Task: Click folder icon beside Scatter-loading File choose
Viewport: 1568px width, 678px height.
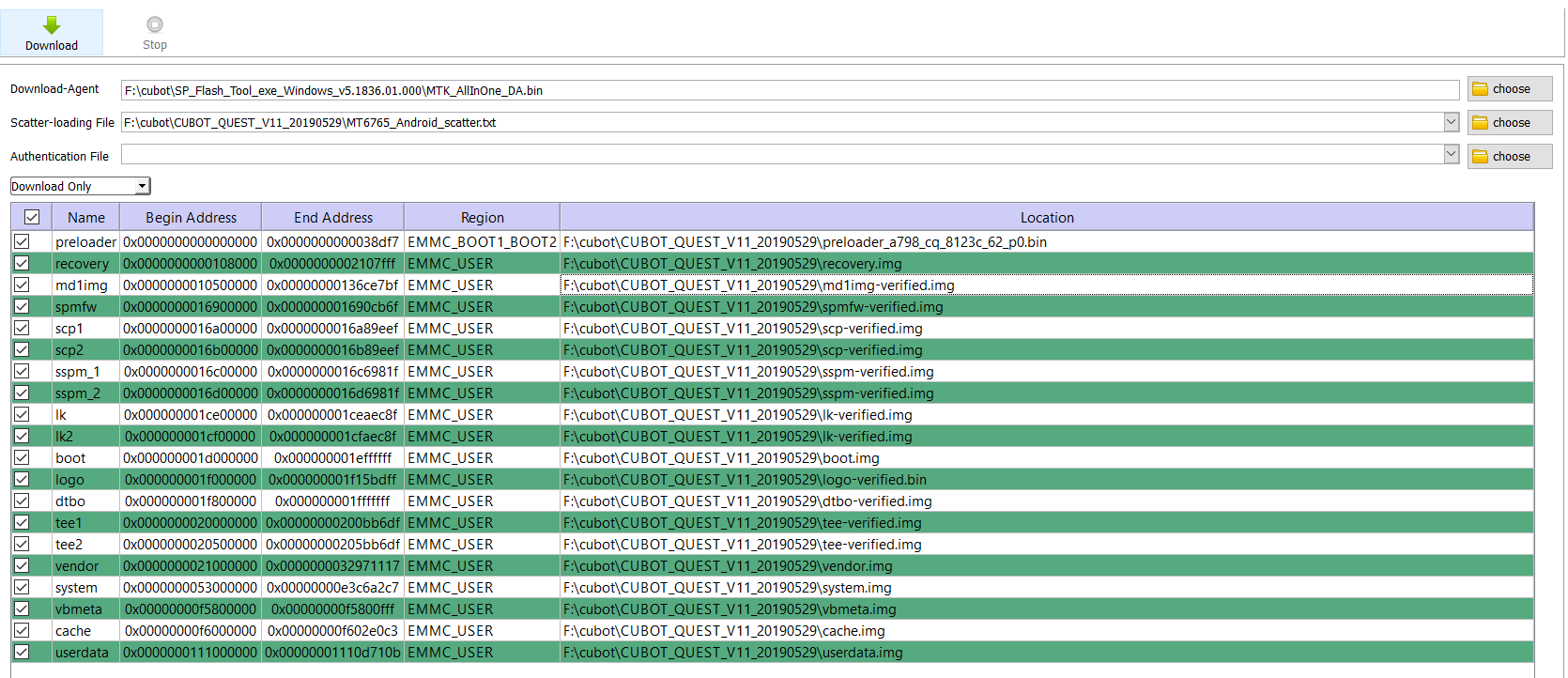Action: (1481, 123)
